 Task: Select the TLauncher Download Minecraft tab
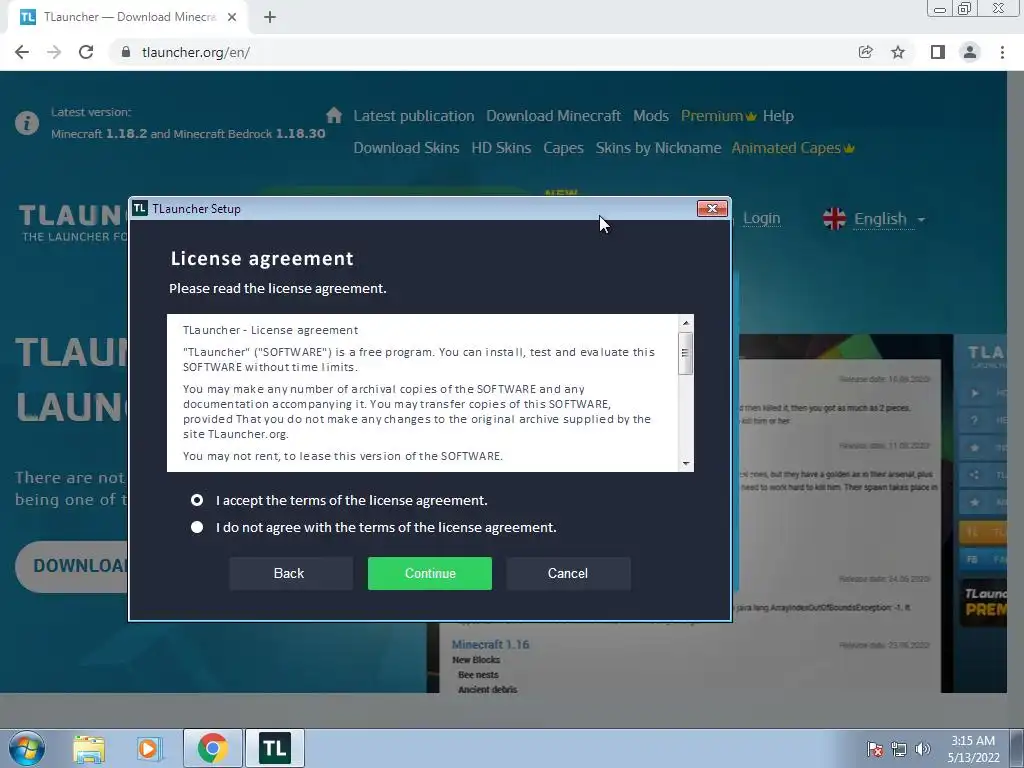click(128, 18)
